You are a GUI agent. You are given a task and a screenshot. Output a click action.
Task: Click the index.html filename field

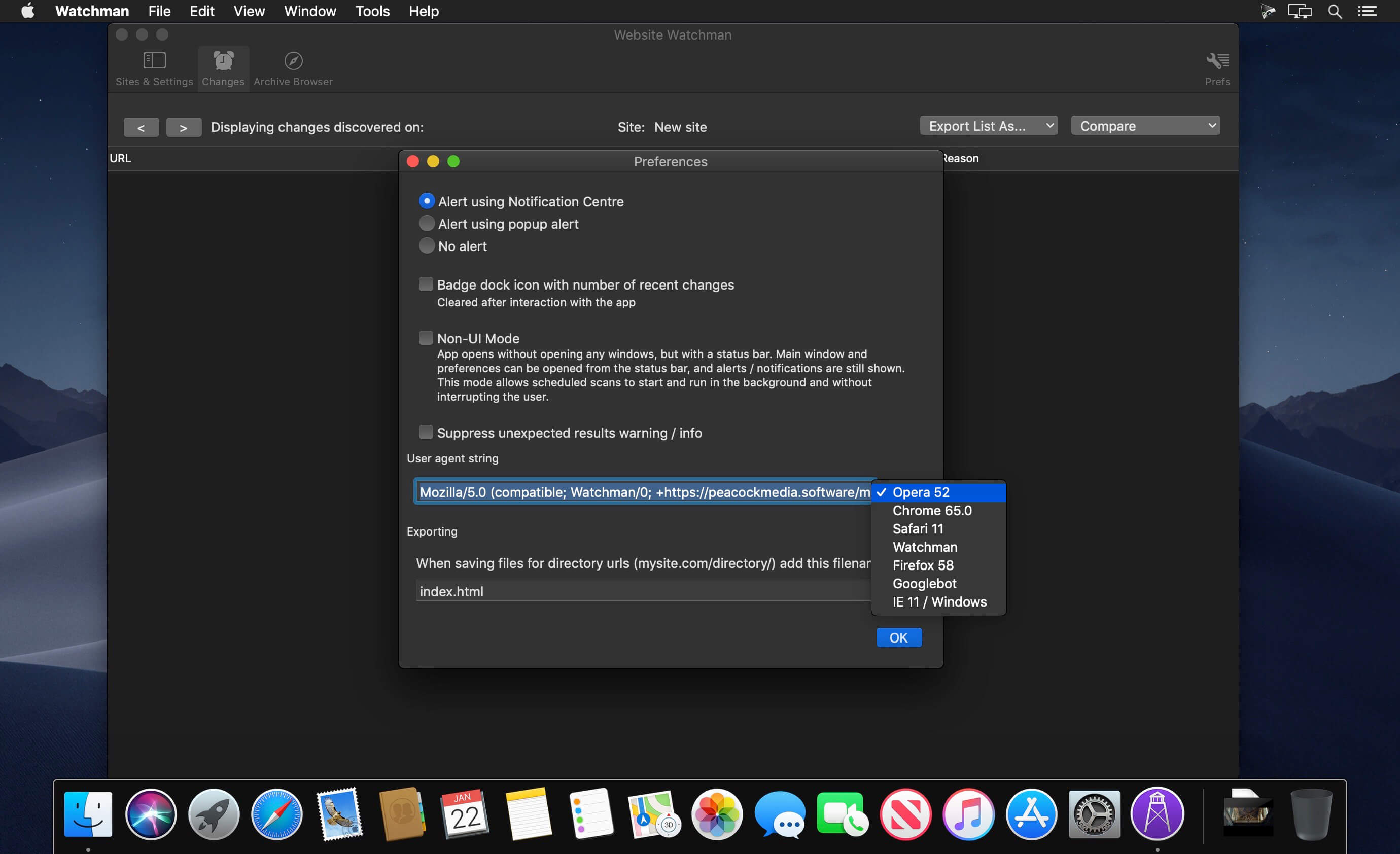click(642, 591)
